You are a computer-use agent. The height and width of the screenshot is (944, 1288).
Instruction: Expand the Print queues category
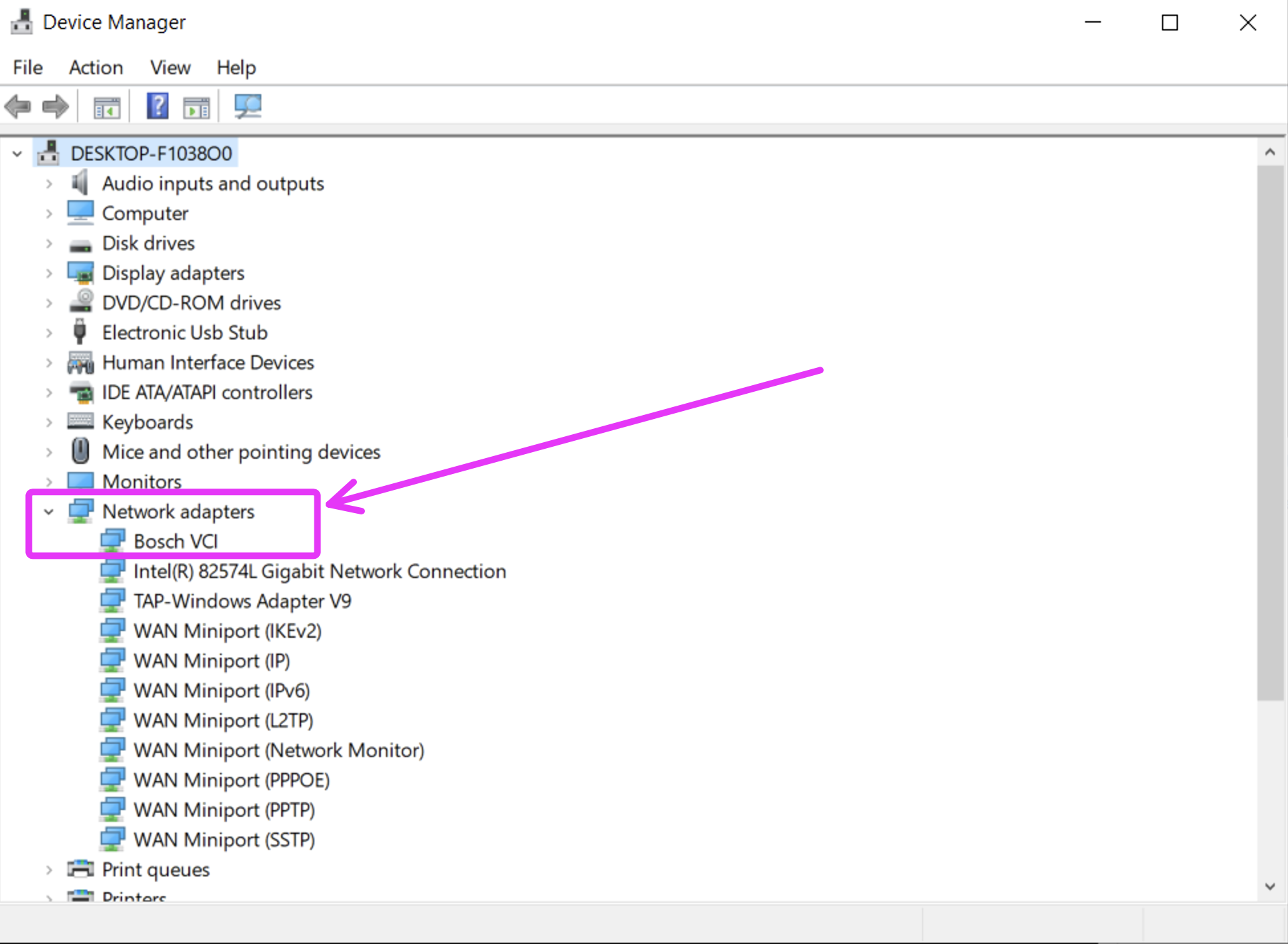tap(49, 870)
